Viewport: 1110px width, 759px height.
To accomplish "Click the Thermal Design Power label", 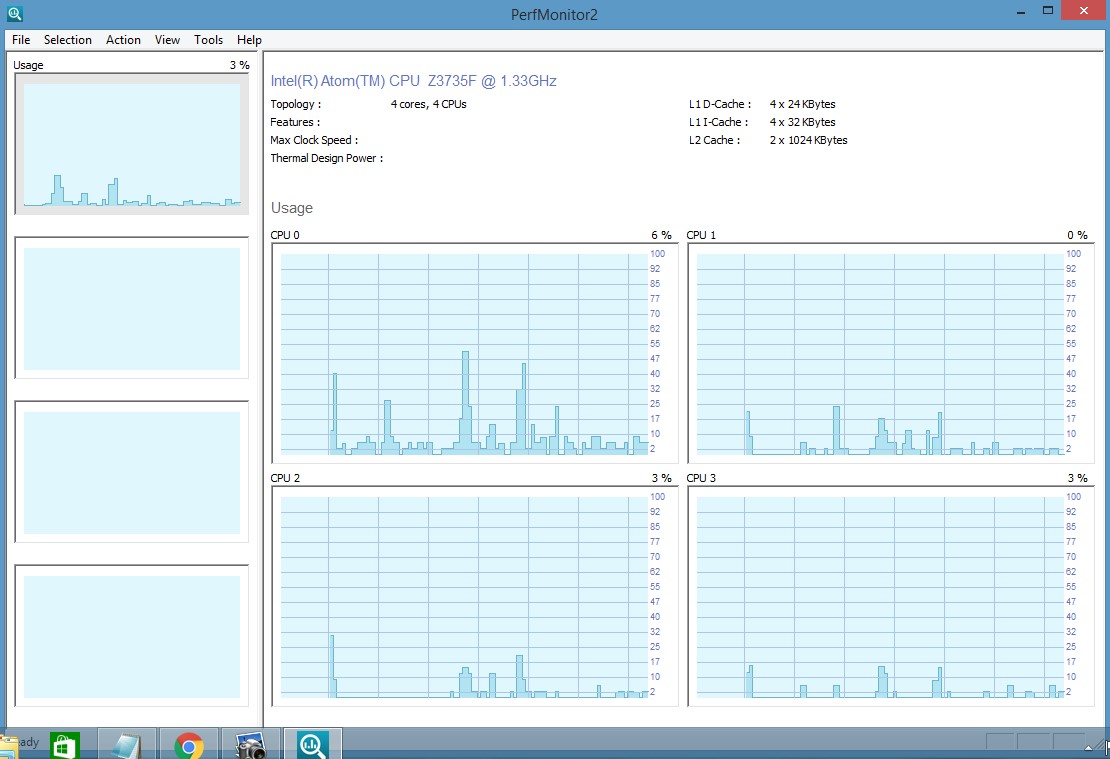I will tap(326, 158).
